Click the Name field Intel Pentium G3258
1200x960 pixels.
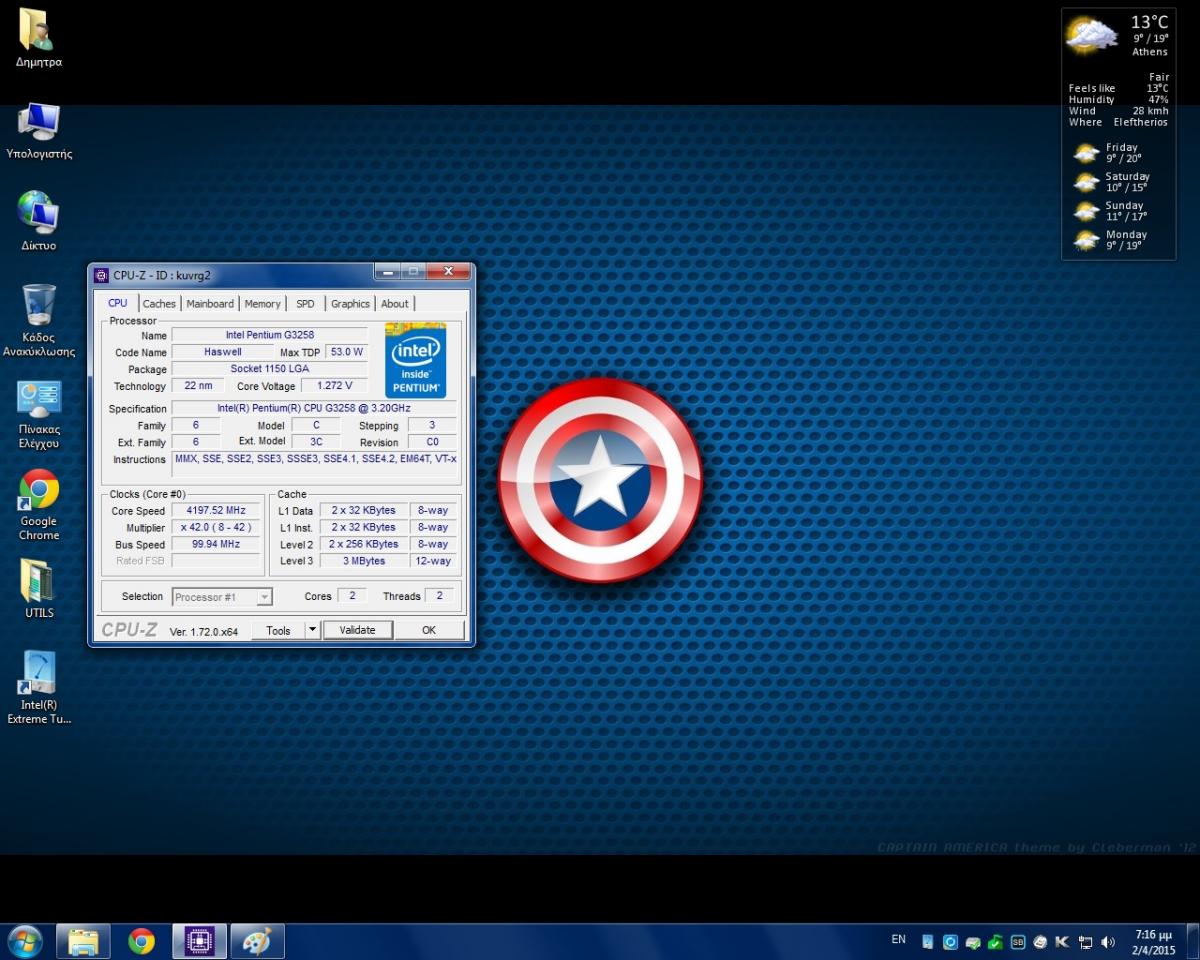(x=270, y=335)
